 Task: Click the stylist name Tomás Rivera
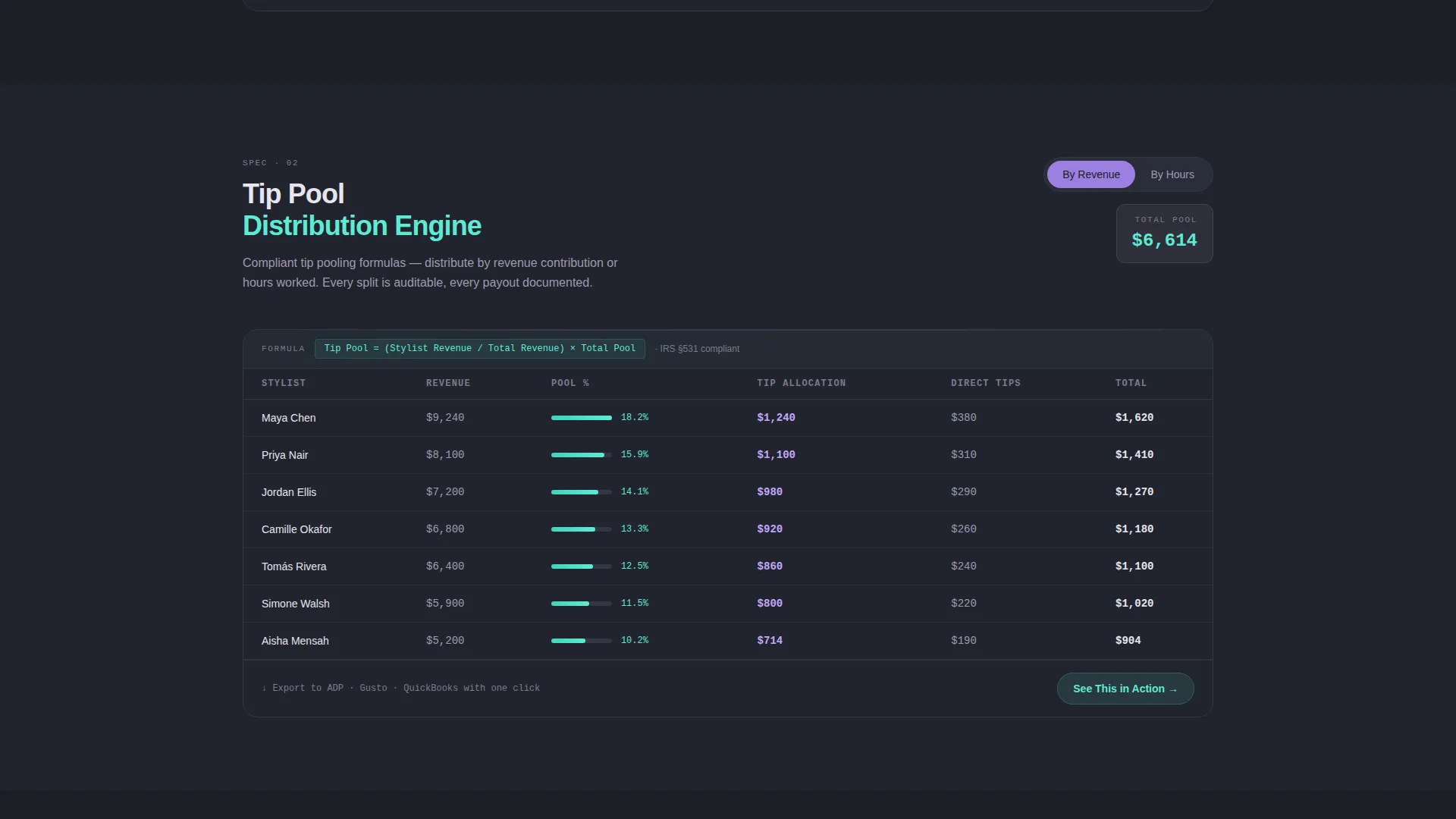(294, 566)
